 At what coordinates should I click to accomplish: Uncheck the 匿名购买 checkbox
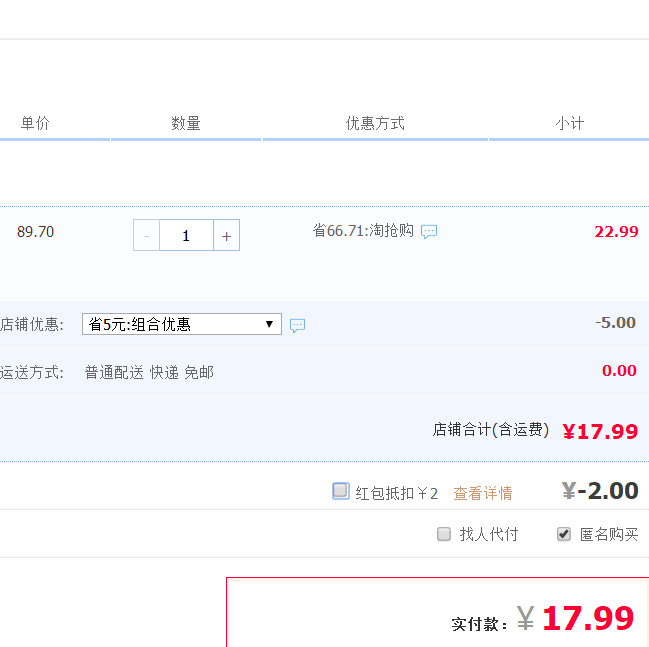click(563, 534)
